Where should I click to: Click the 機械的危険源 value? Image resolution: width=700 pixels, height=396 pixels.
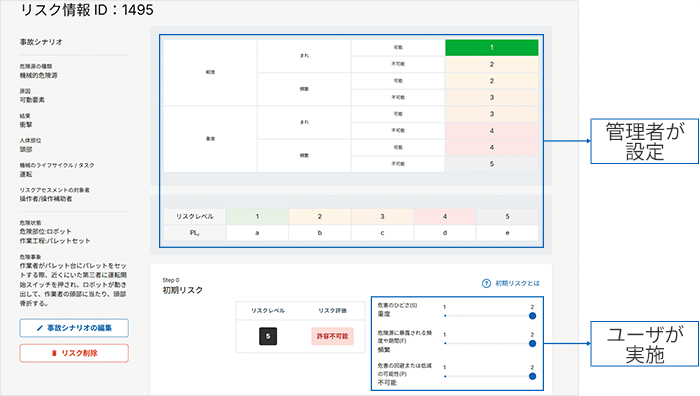point(38,75)
